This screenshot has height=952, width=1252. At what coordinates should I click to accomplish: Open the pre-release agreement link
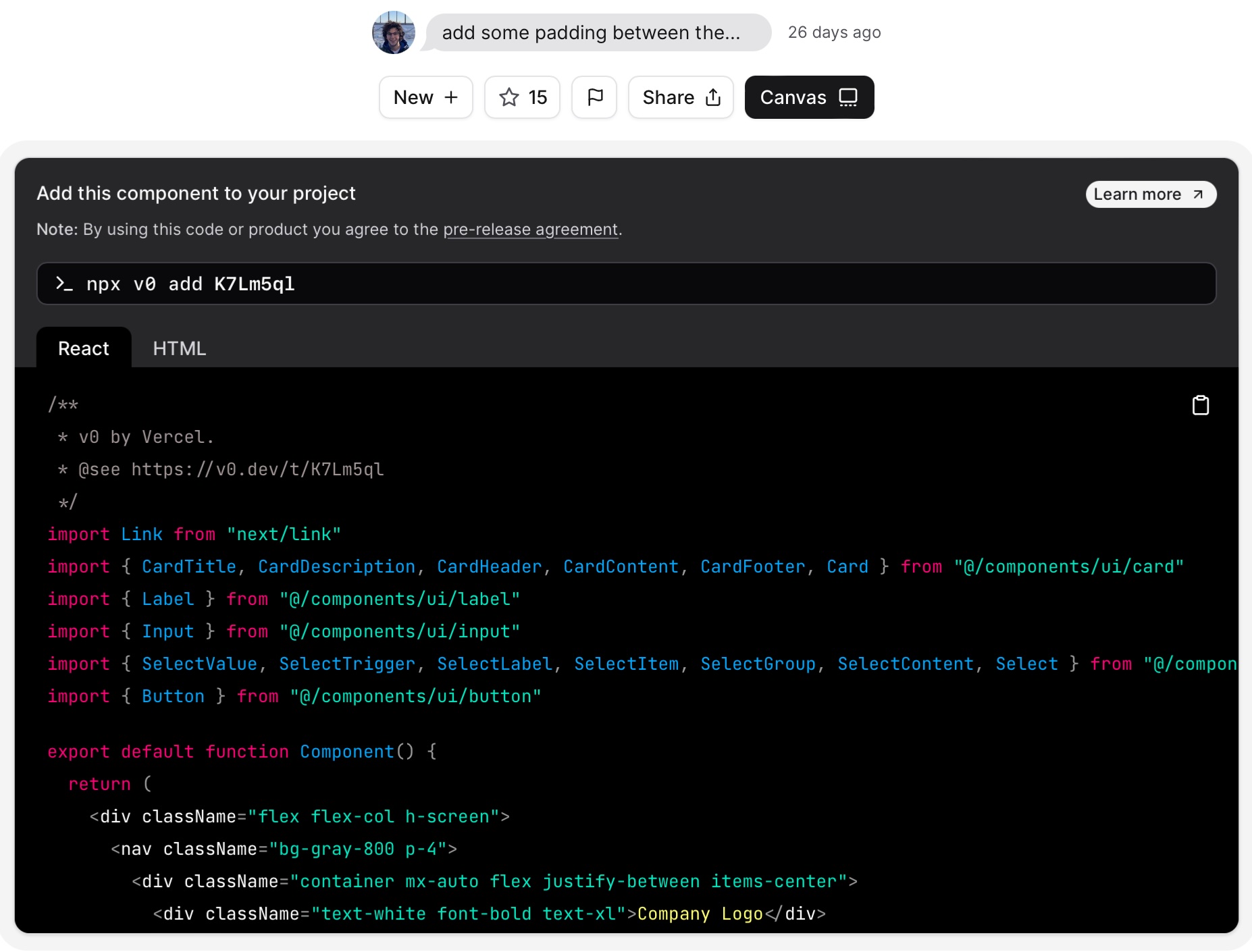(x=530, y=230)
